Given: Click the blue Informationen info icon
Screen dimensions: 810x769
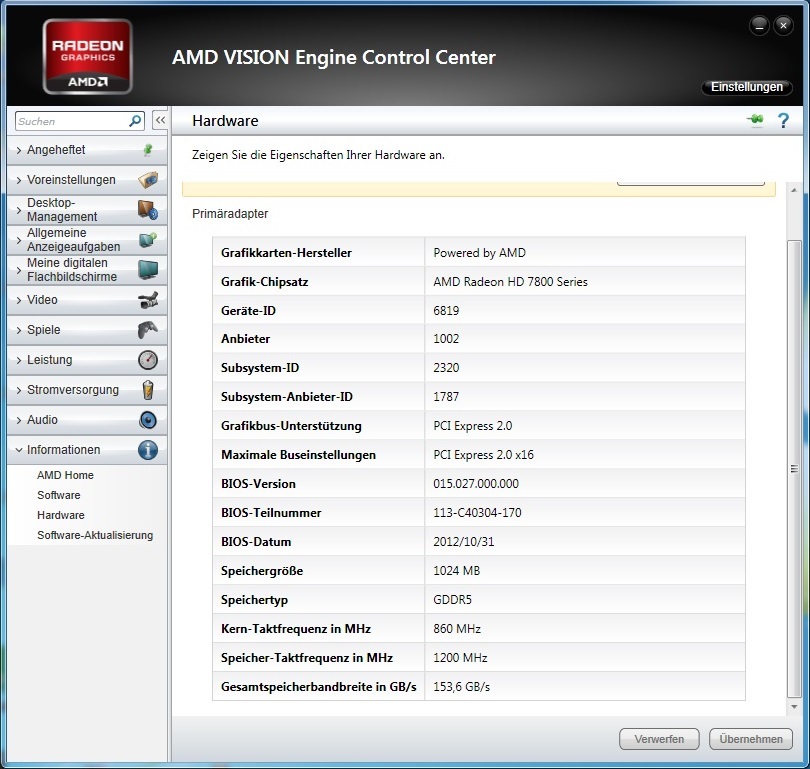Looking at the screenshot, I should click(x=148, y=450).
